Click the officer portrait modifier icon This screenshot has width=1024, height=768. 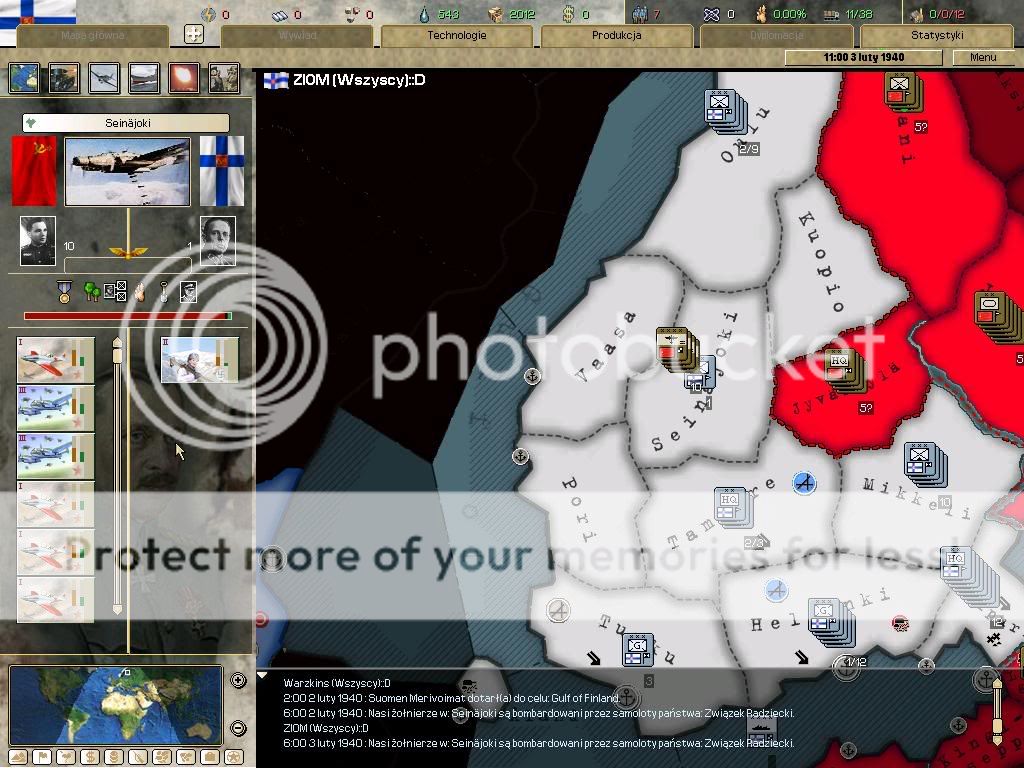click(188, 291)
